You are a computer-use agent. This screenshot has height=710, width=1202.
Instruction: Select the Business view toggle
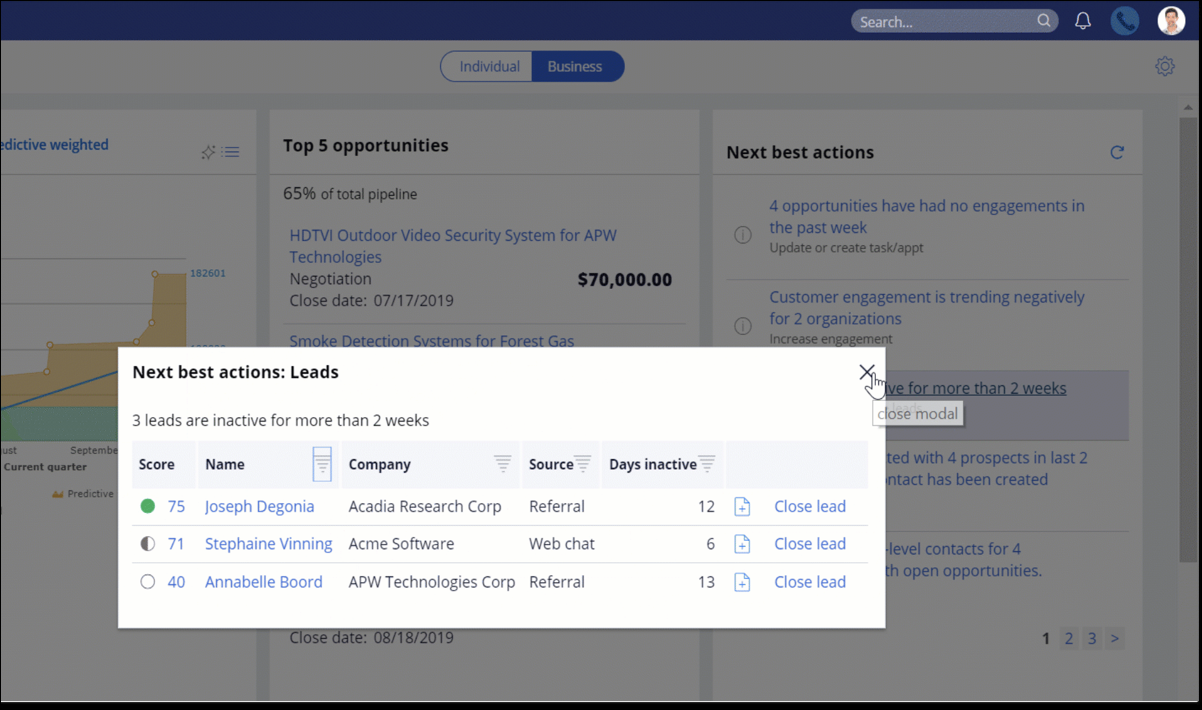tap(575, 67)
